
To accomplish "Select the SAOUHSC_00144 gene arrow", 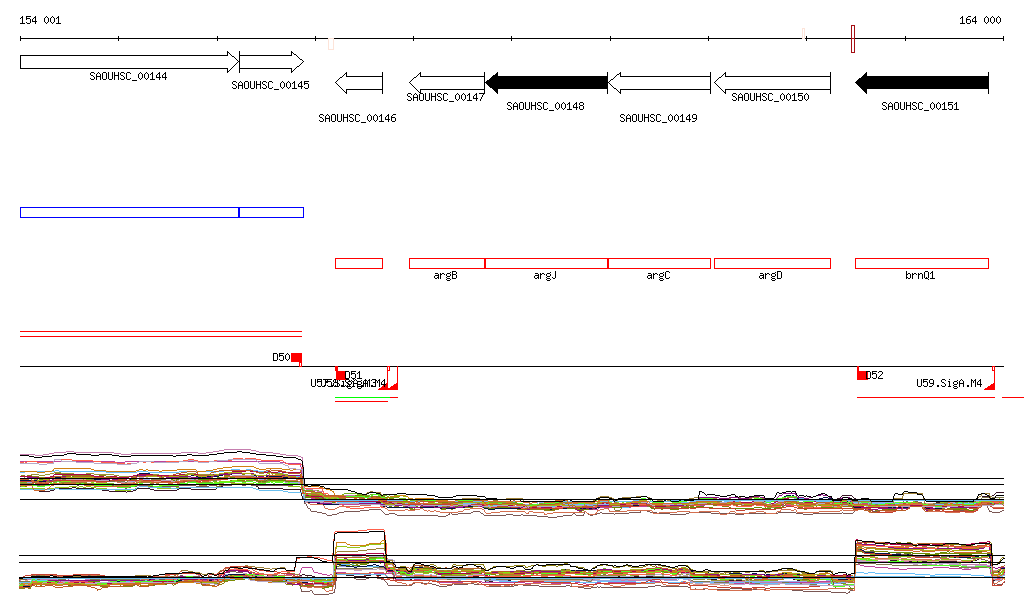I will [x=129, y=62].
